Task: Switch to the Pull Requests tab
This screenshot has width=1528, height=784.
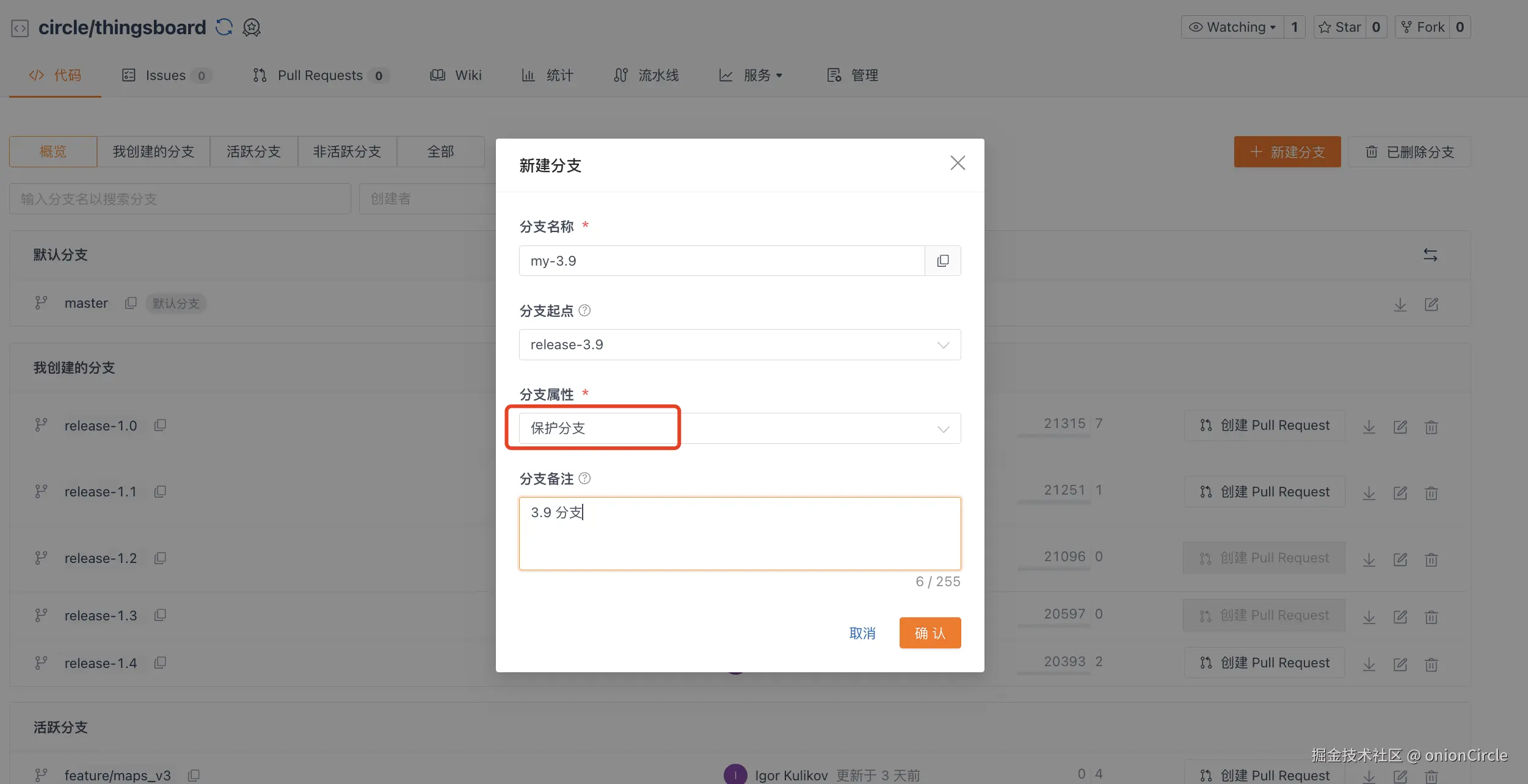Action: point(320,75)
